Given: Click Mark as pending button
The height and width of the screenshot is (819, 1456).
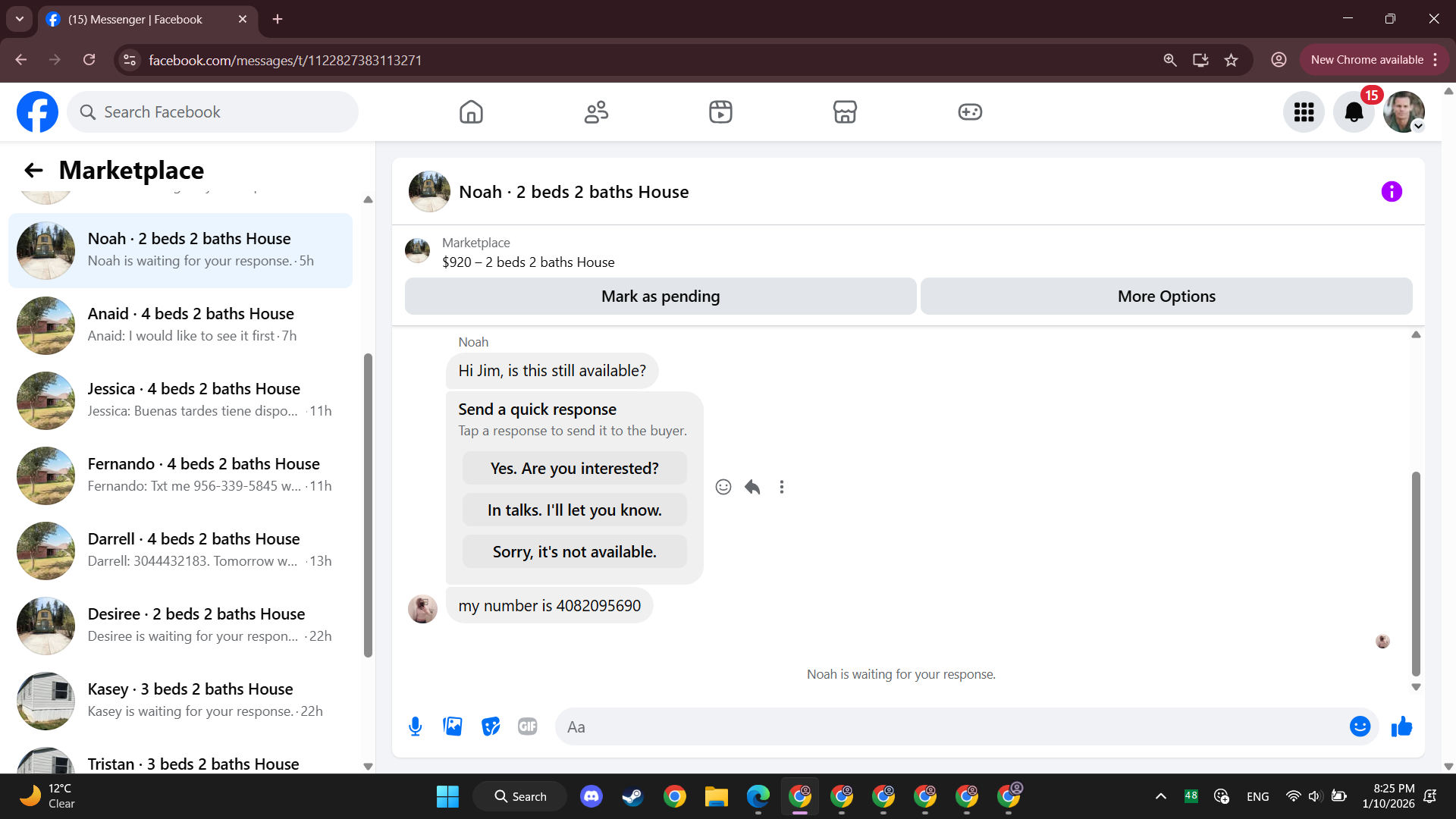Looking at the screenshot, I should tap(661, 297).
